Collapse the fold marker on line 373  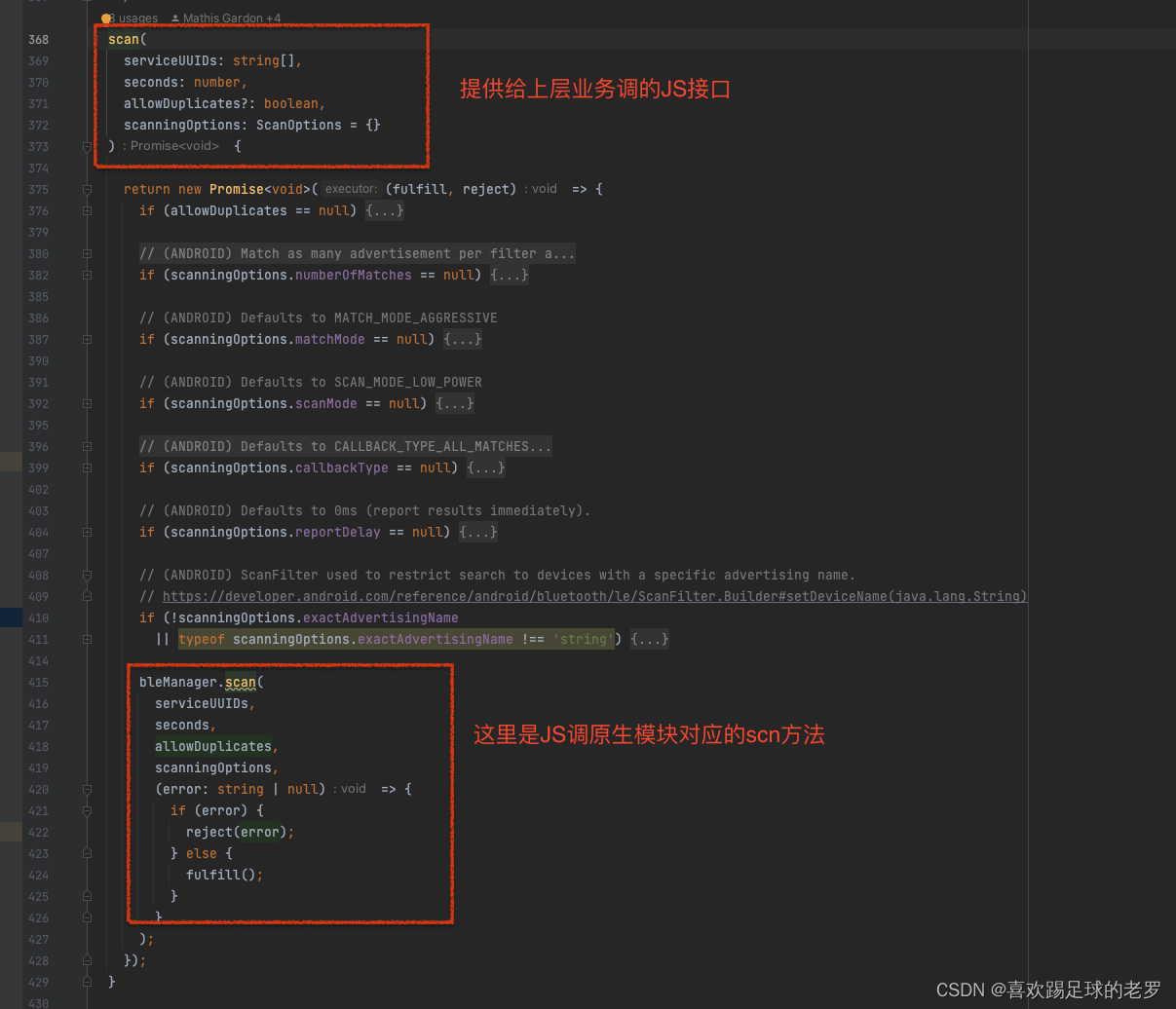[x=87, y=147]
